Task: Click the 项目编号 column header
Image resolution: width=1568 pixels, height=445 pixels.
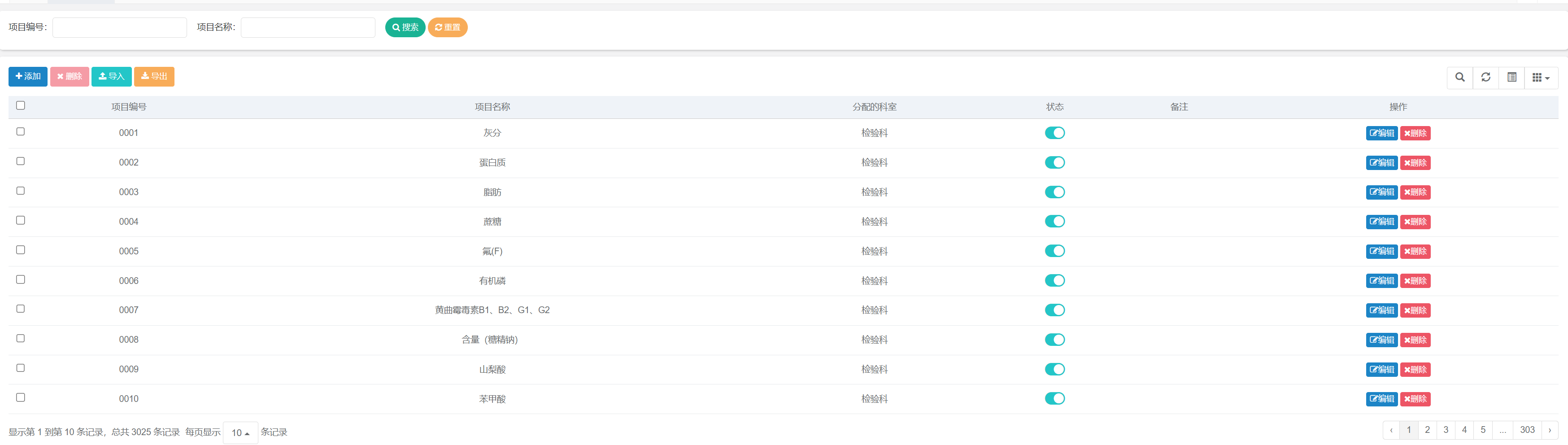Action: 128,107
